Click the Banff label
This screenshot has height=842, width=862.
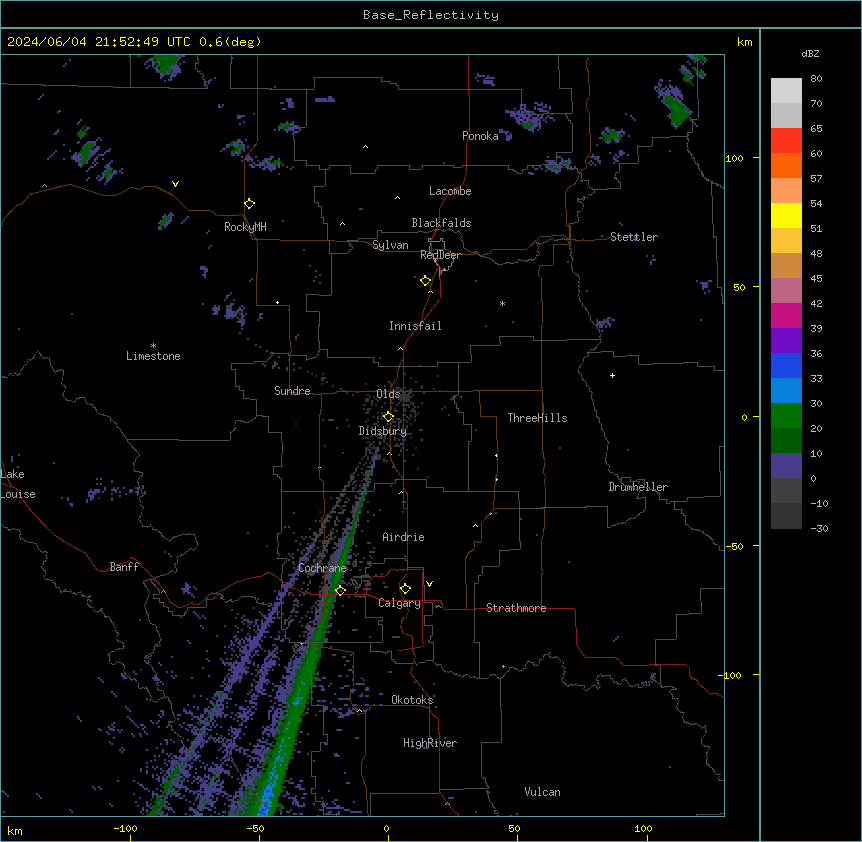click(x=124, y=567)
